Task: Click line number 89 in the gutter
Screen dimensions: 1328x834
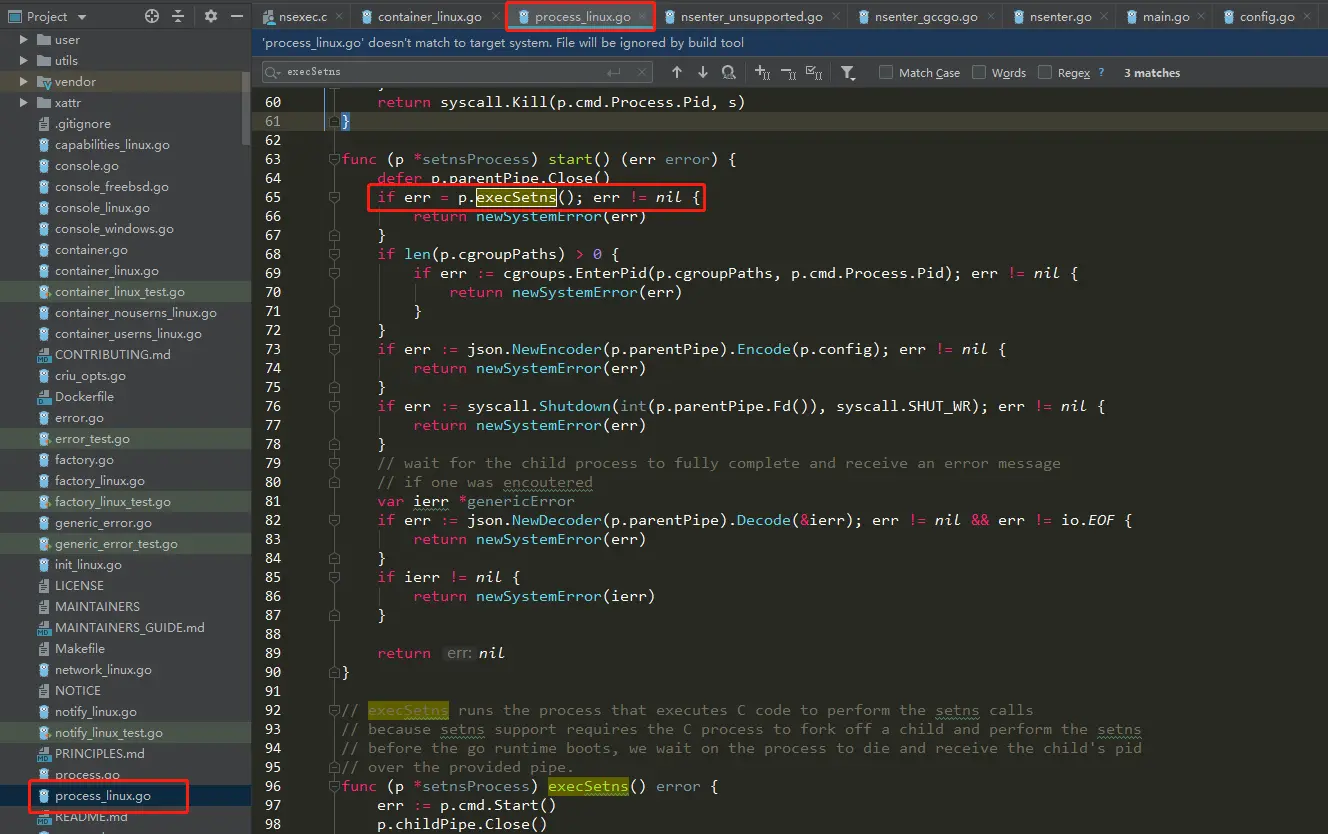Action: pyautogui.click(x=272, y=653)
